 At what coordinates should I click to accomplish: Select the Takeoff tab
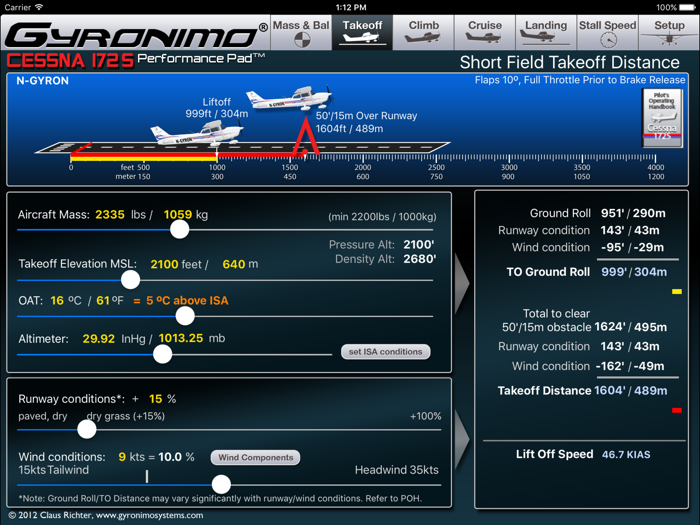point(362,33)
